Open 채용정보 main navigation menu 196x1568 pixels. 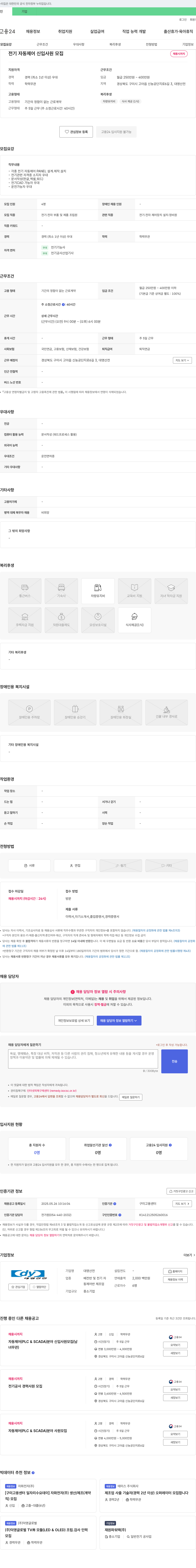point(33,32)
